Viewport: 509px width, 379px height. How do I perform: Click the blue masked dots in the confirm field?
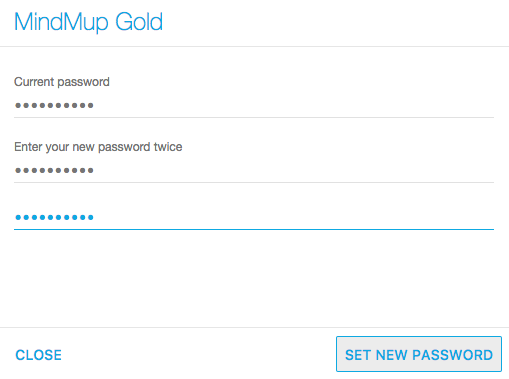(54, 218)
